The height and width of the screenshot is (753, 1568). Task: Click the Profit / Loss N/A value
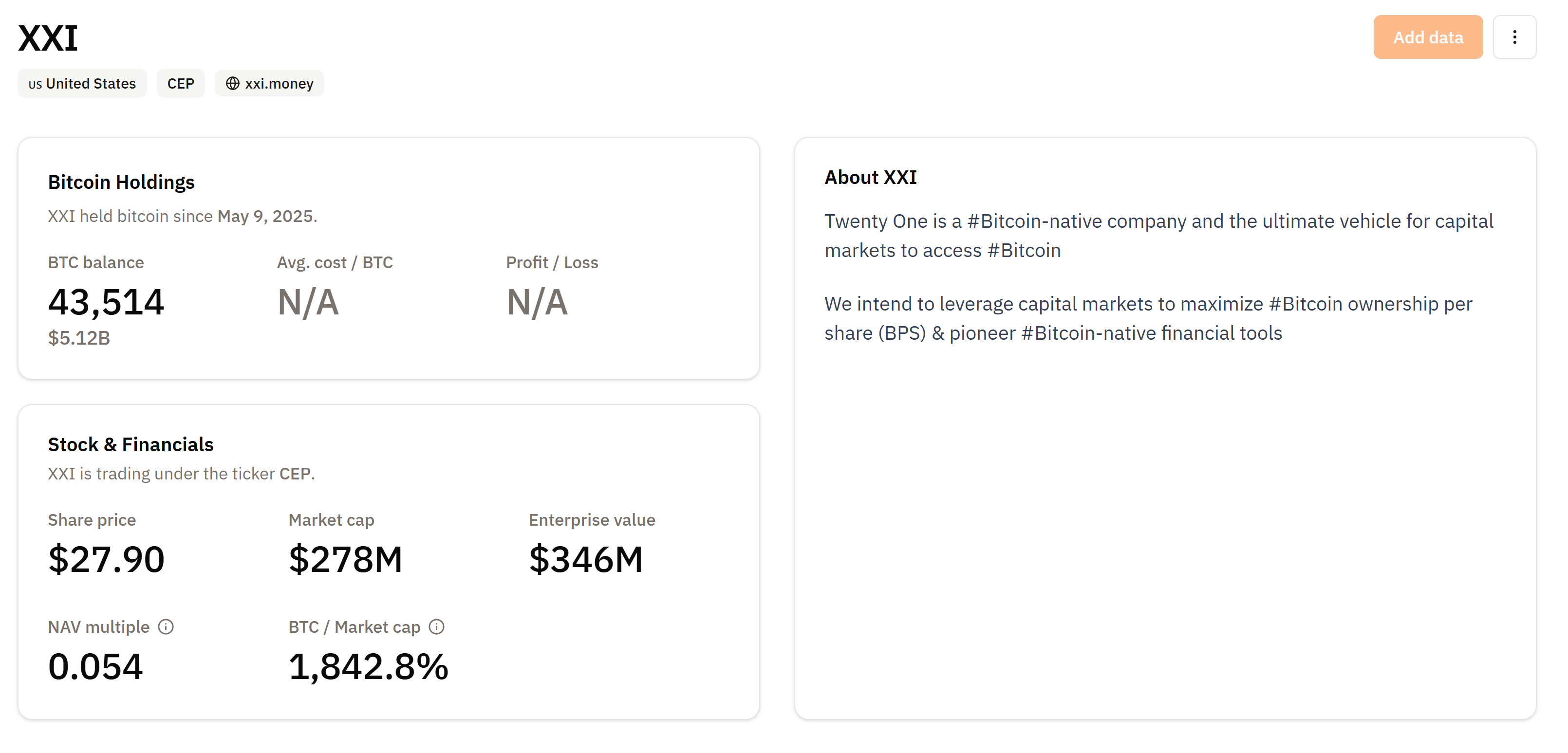(x=537, y=302)
